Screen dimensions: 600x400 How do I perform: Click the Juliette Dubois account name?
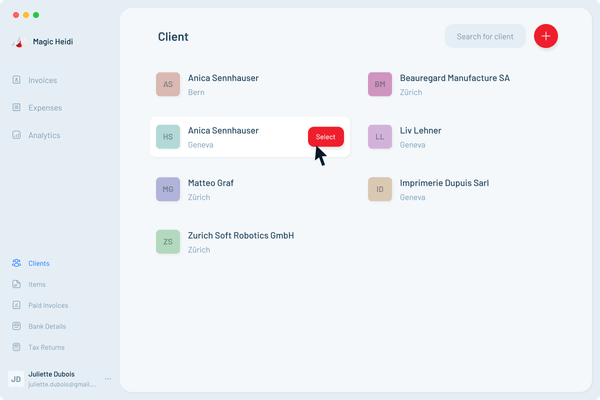coord(51,374)
